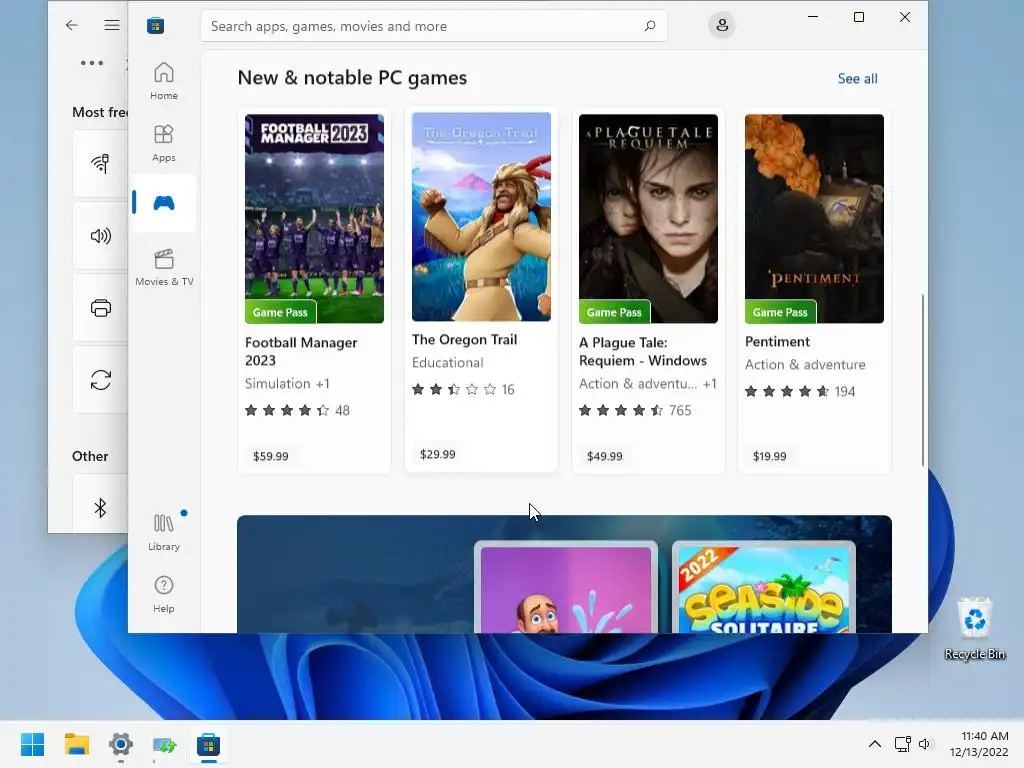Open the Bluetooth item in Settings window

(x=101, y=507)
